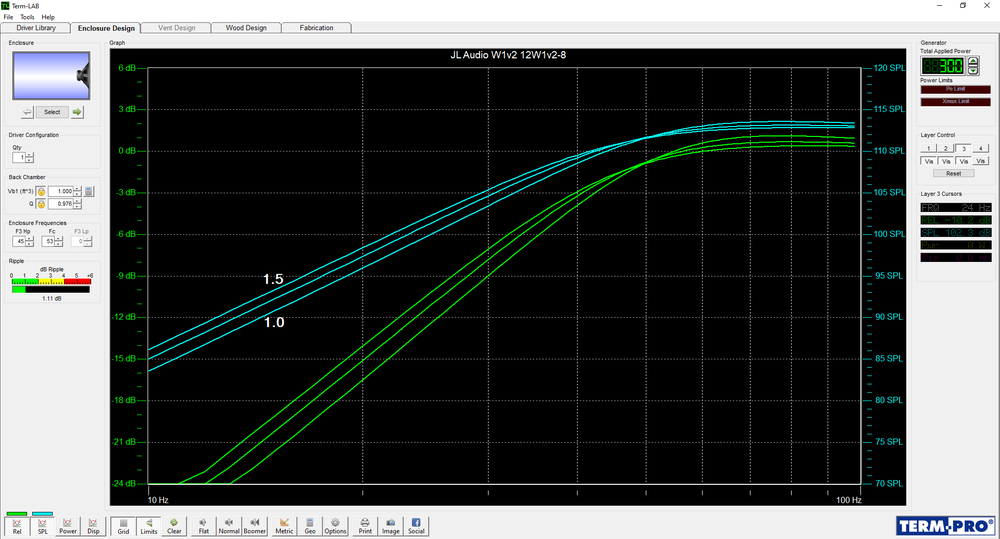1000x539 pixels.
Task: Click the Q value input field
Action: pos(61,204)
